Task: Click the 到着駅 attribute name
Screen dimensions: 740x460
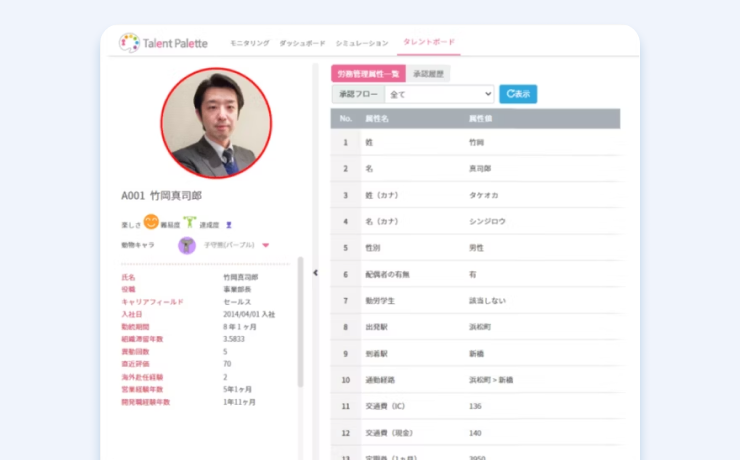Action: [x=377, y=354]
